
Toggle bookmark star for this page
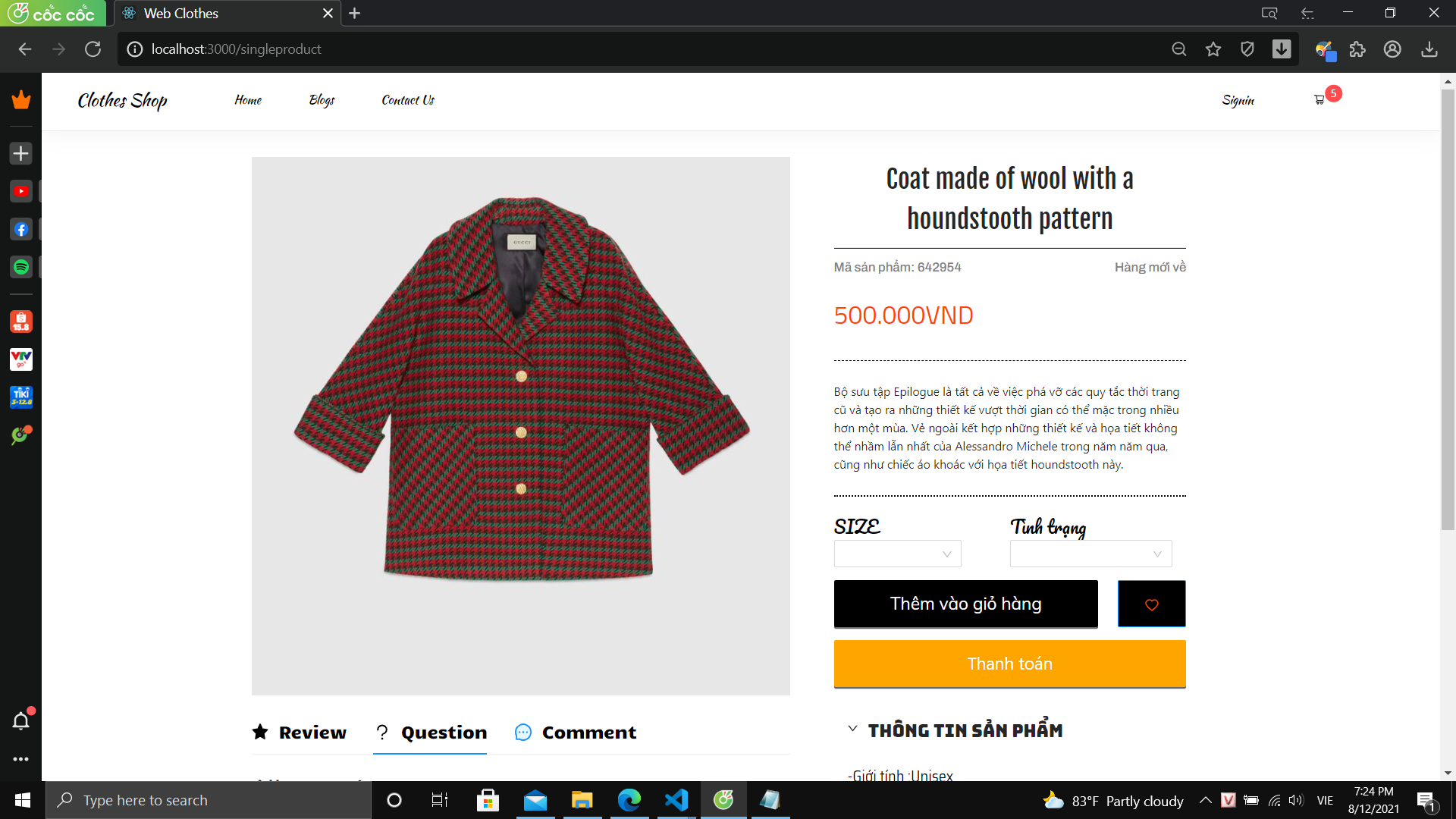pos(1213,49)
